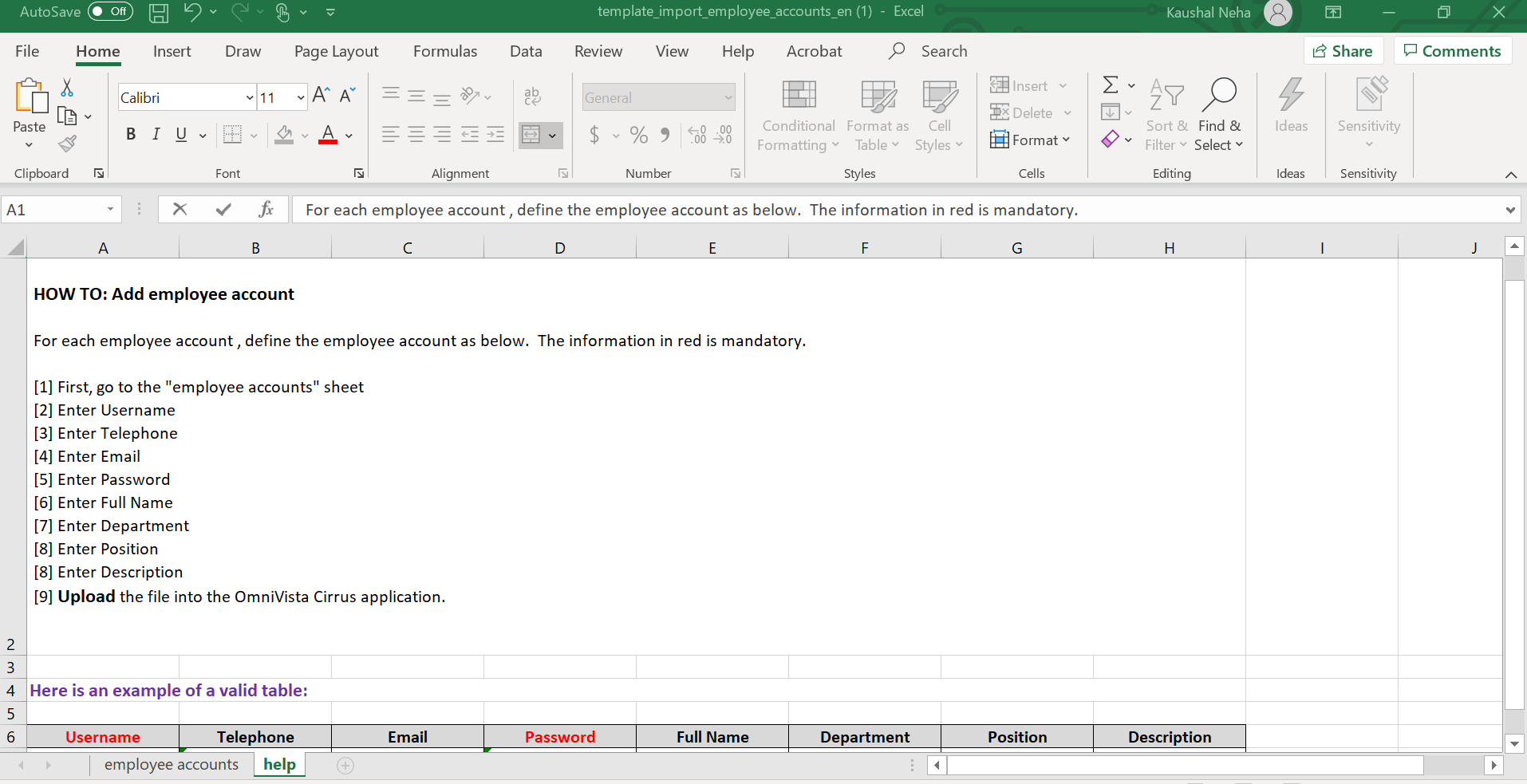Expand the formula bar chevron
Viewport: 1527px width, 784px height.
[x=1510, y=210]
